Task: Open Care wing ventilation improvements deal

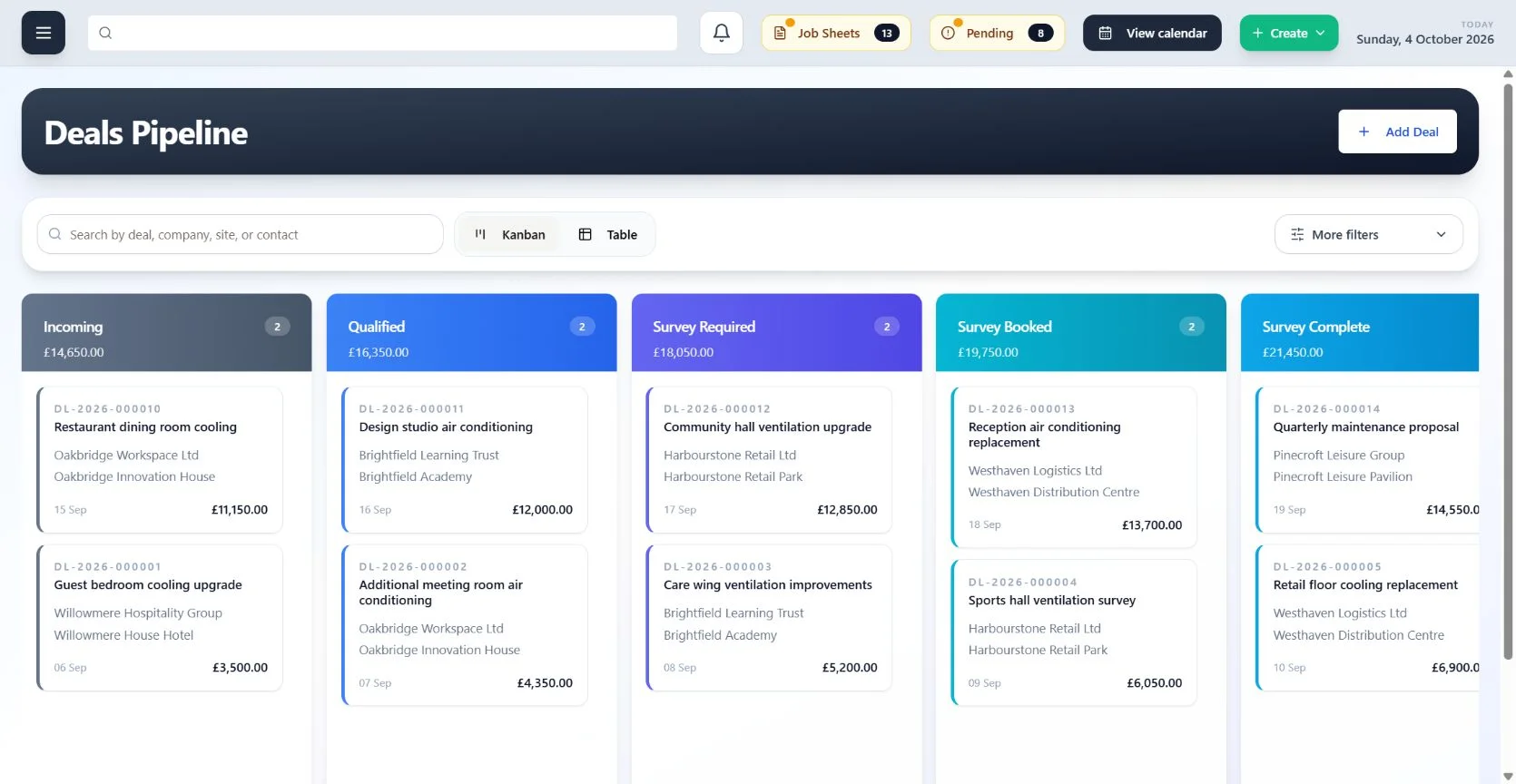Action: [770, 618]
